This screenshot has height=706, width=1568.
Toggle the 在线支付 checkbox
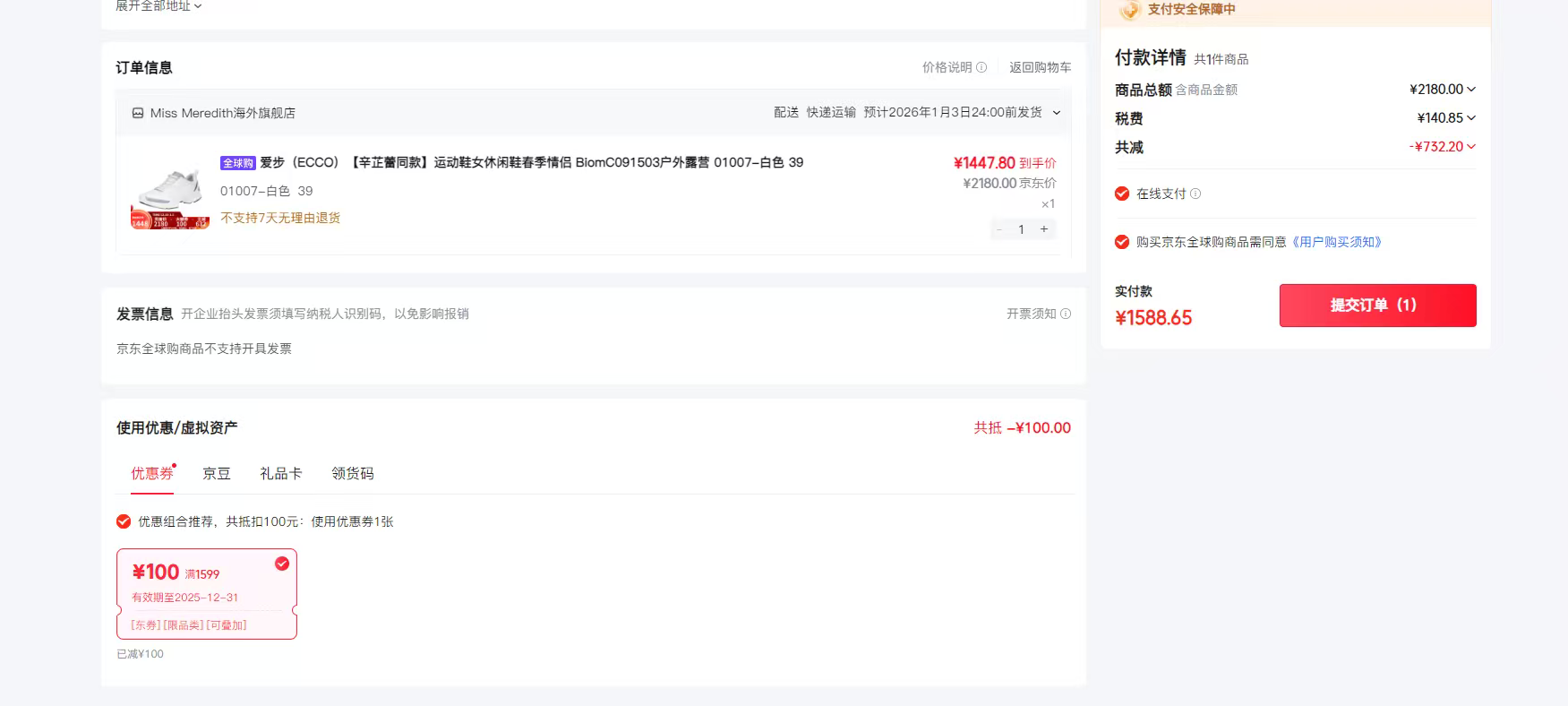(1122, 194)
